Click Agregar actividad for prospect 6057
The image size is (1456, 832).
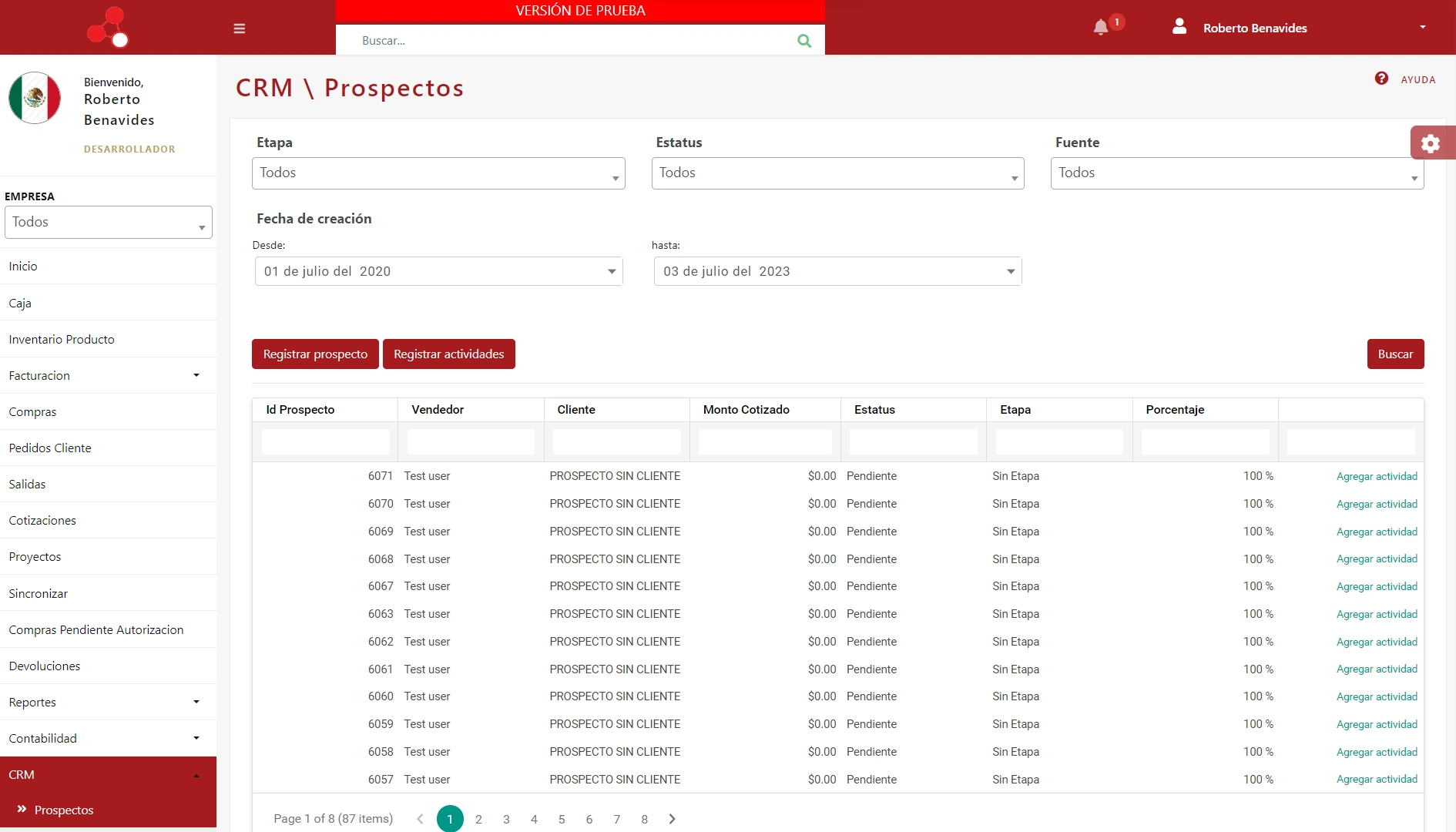[x=1377, y=779]
